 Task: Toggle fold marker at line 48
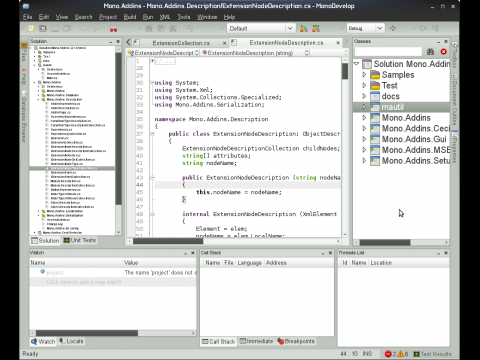(x=152, y=214)
